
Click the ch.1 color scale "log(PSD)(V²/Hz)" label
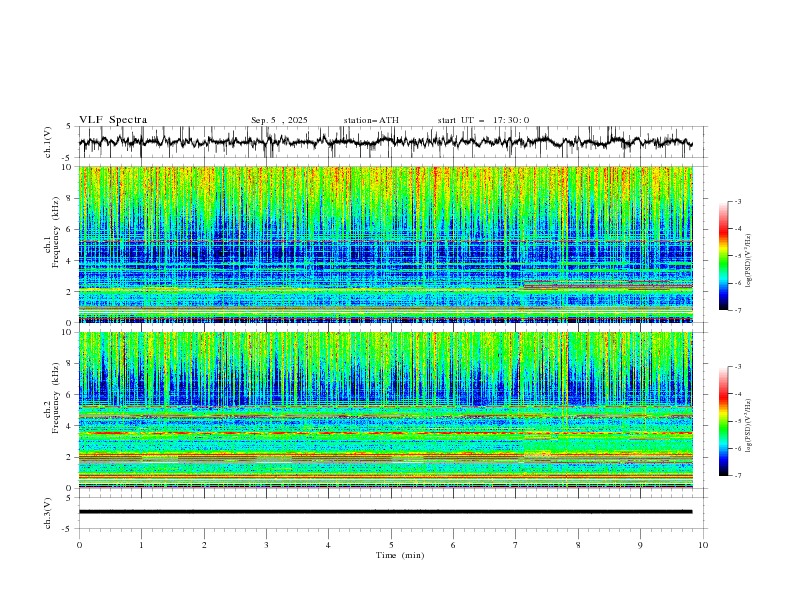749,261
